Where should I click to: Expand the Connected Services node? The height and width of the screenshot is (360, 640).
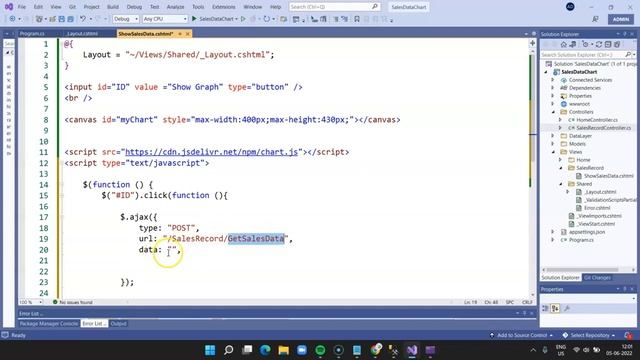(x=553, y=80)
